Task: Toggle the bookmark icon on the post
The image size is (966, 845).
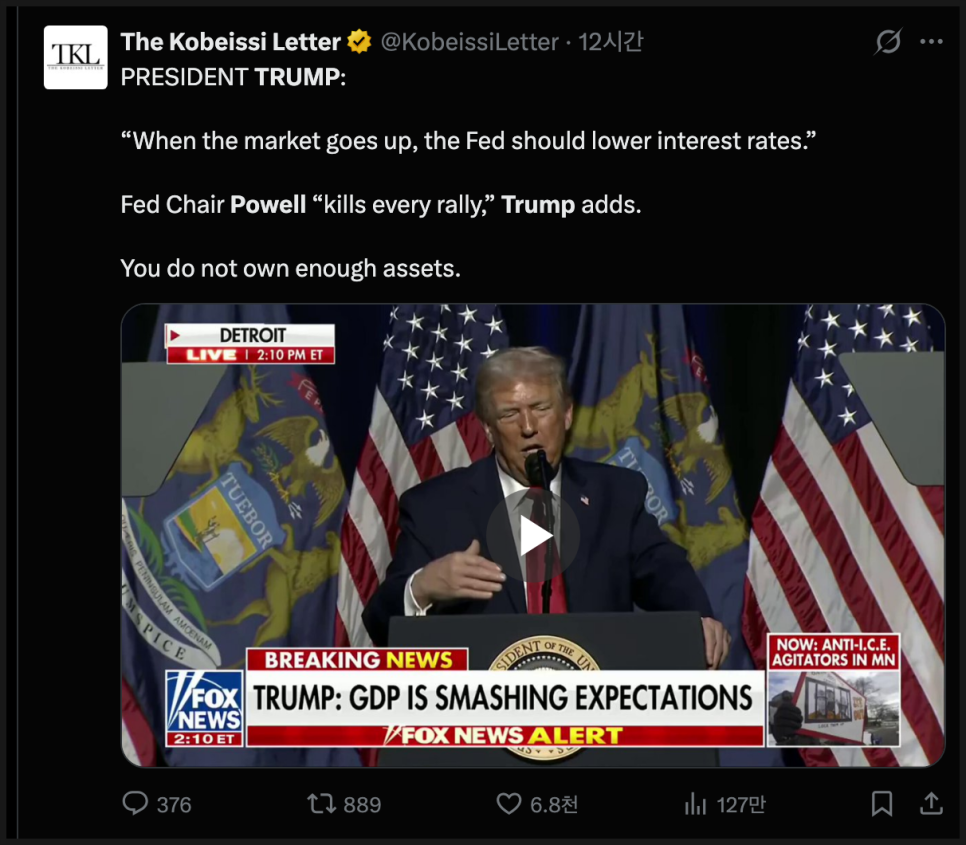Action: tap(881, 803)
